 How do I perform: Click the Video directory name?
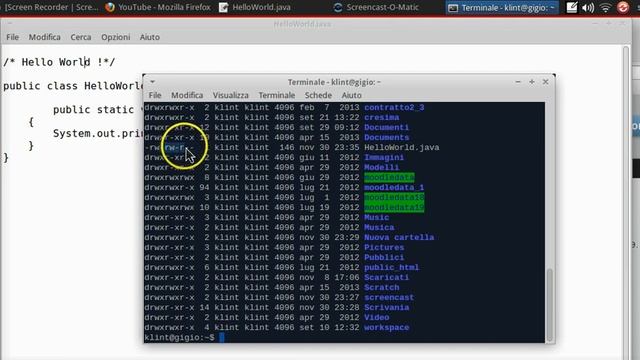point(377,318)
